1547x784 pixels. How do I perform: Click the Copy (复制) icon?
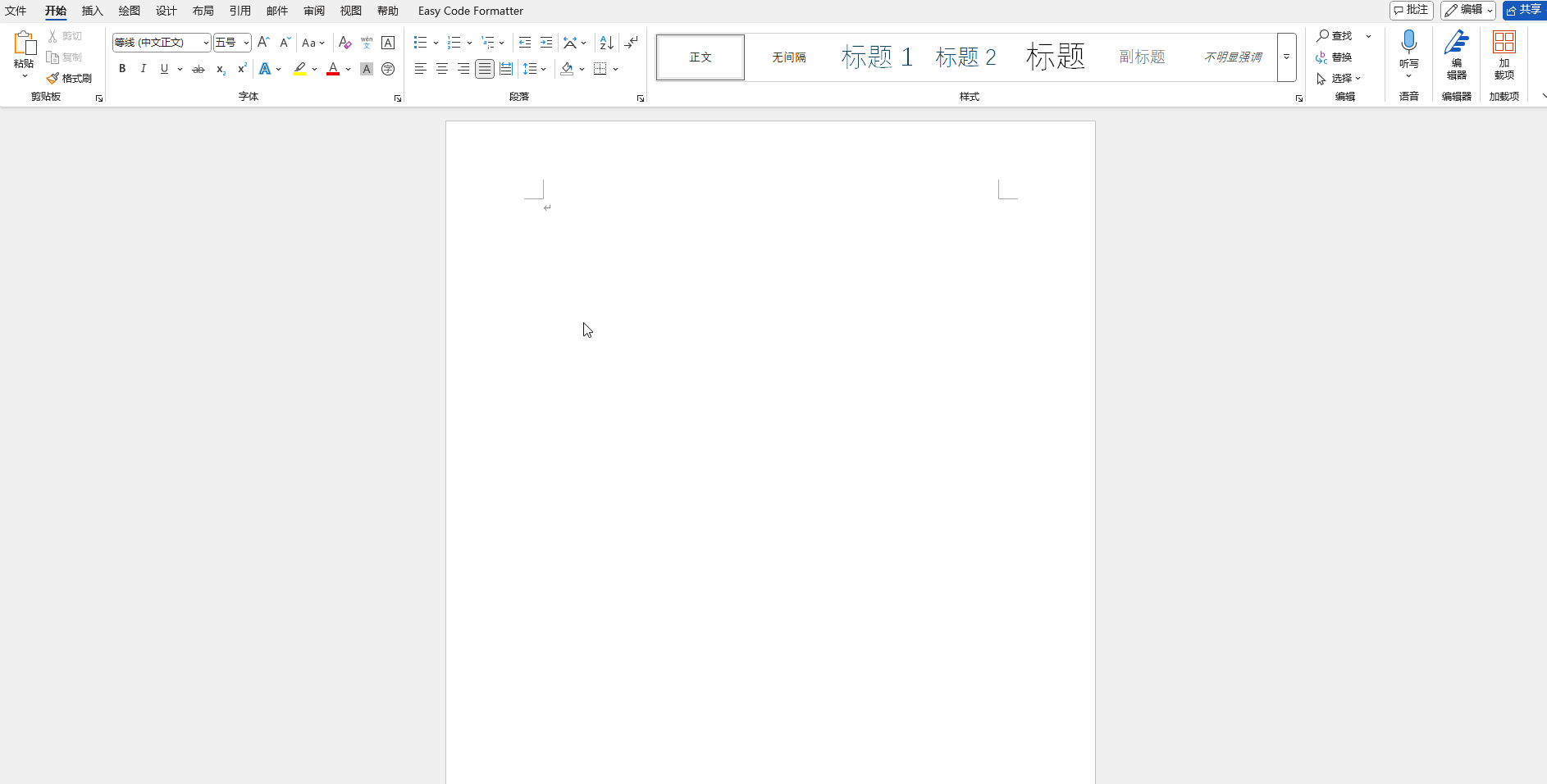[x=52, y=57]
